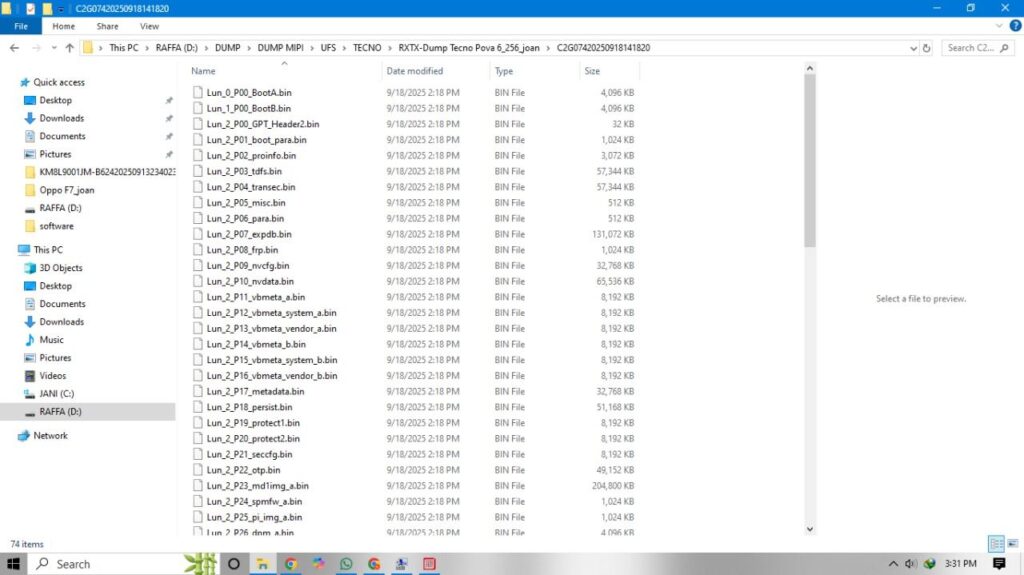The image size is (1024, 575).
Task: Open address bar history dropdown
Action: pyautogui.click(x=913, y=48)
